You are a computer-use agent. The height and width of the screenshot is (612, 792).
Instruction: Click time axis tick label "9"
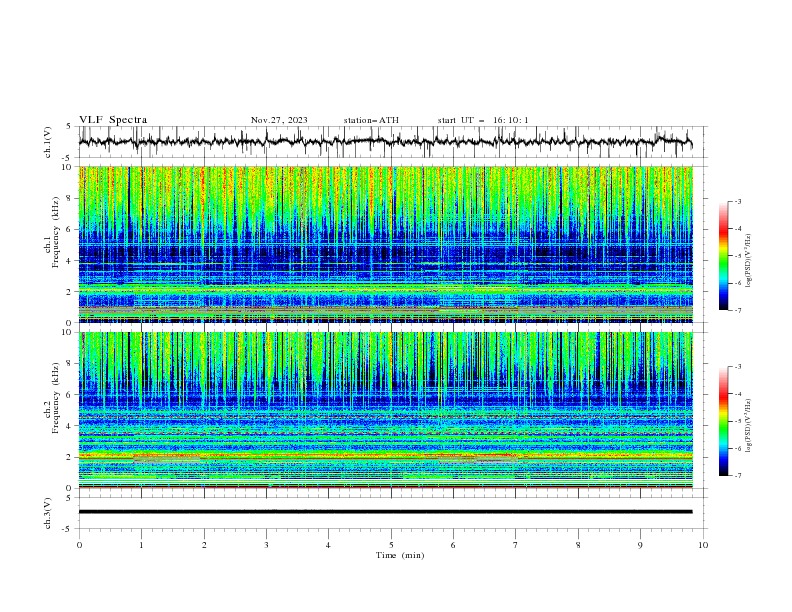pos(640,545)
